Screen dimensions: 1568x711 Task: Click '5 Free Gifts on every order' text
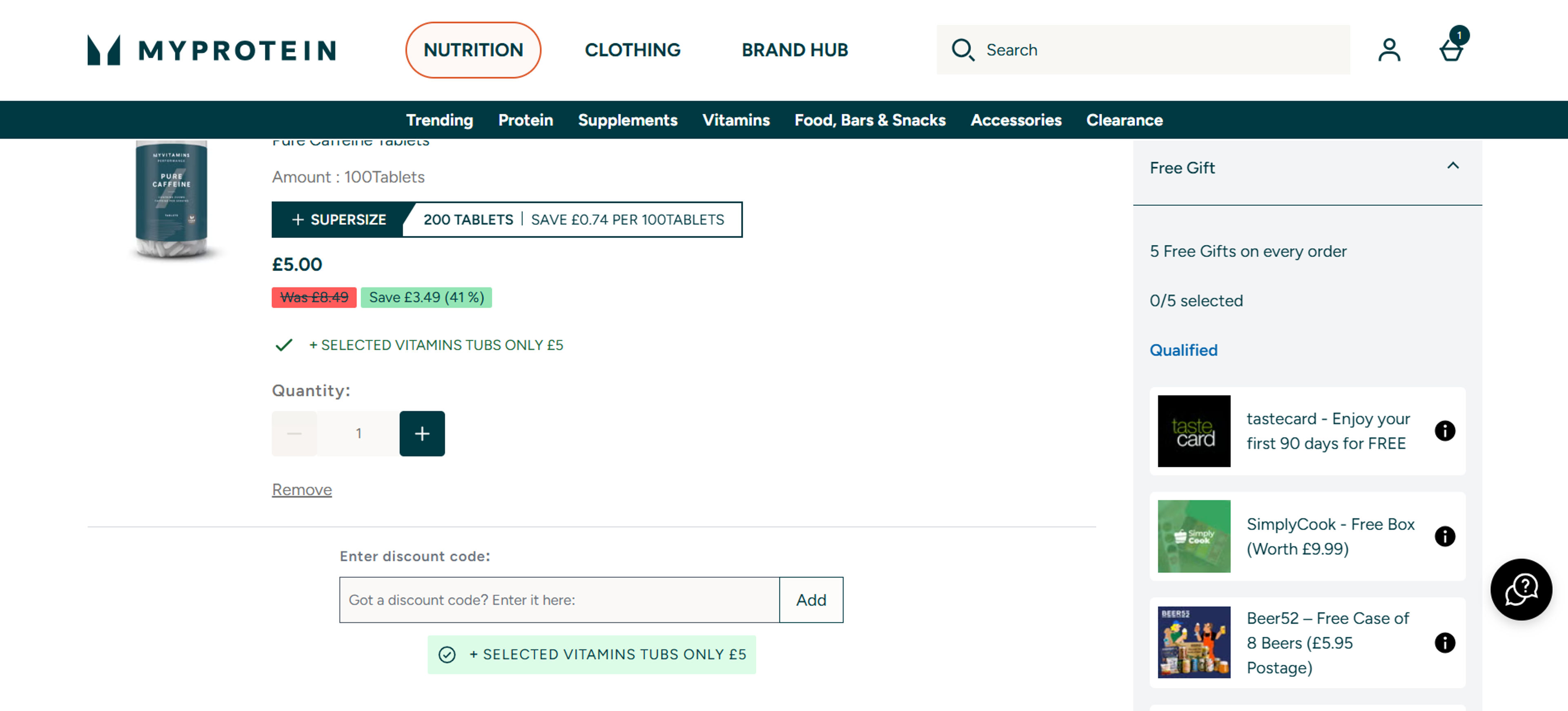point(1248,251)
